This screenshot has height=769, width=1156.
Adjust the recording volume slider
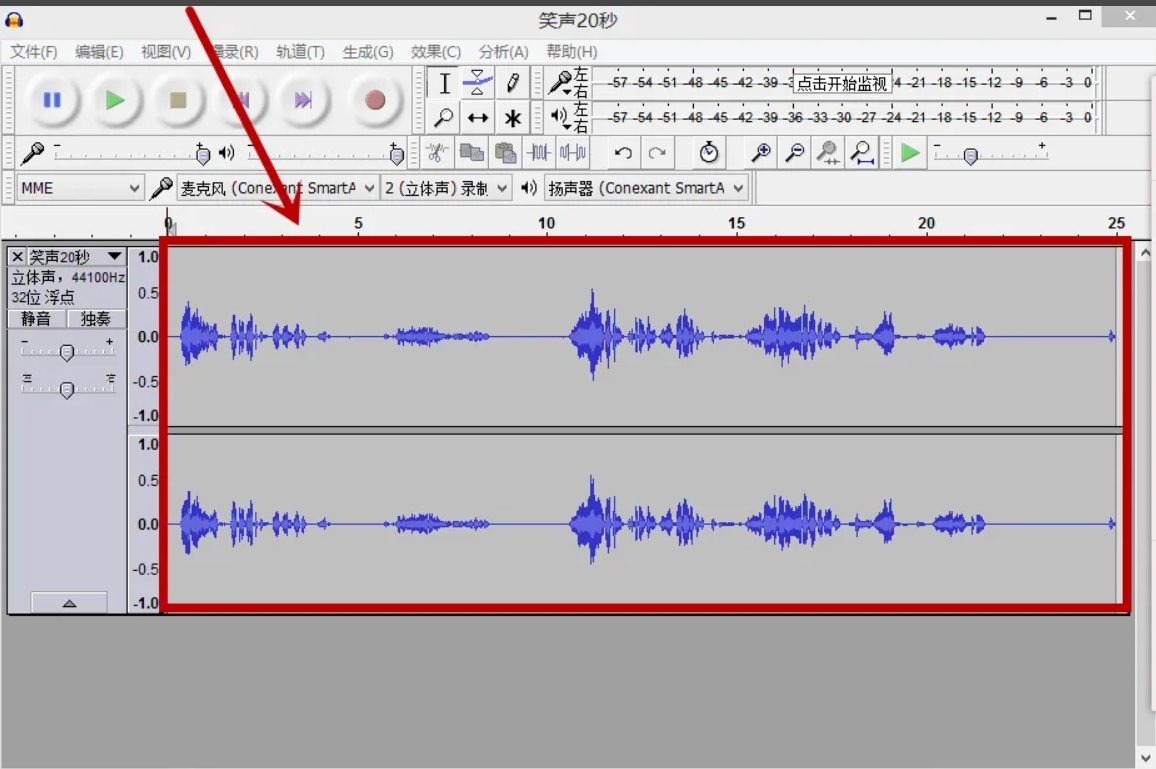[x=203, y=154]
